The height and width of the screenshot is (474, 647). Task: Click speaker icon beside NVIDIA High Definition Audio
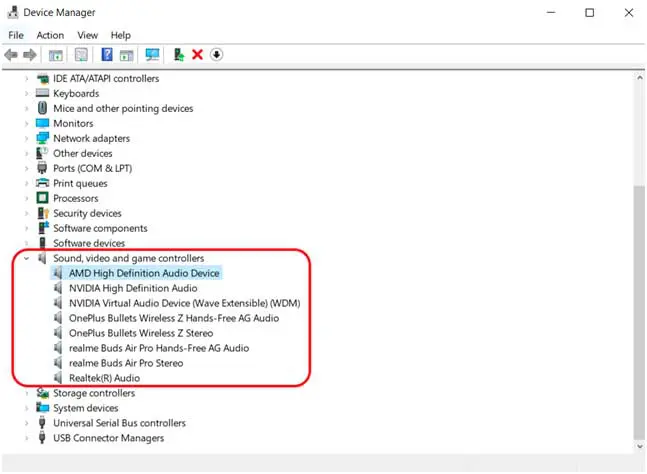tap(58, 288)
